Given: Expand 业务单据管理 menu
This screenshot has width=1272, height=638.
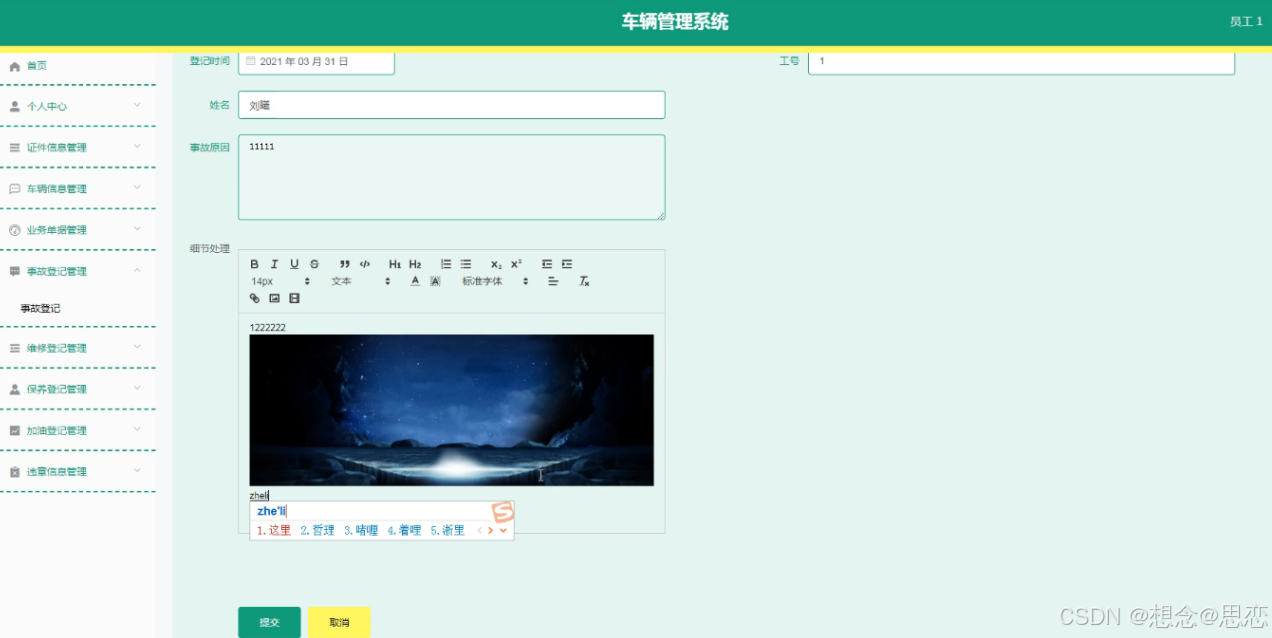Looking at the screenshot, I should (78, 229).
